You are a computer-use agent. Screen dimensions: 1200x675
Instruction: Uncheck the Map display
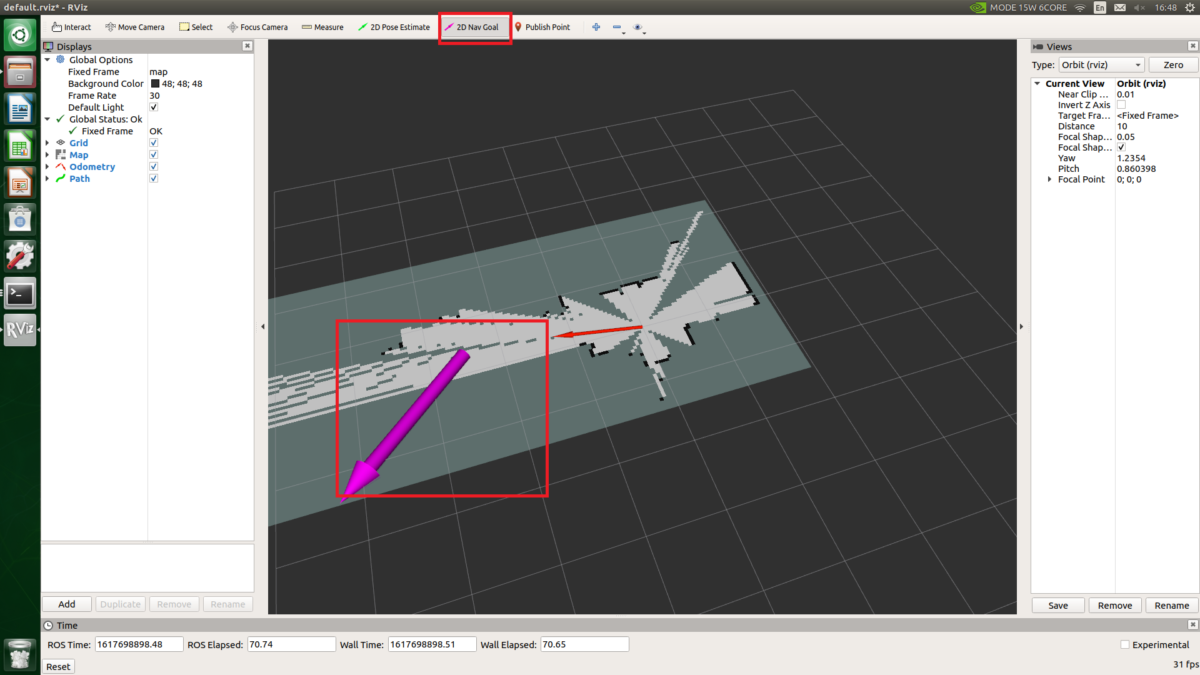point(153,154)
